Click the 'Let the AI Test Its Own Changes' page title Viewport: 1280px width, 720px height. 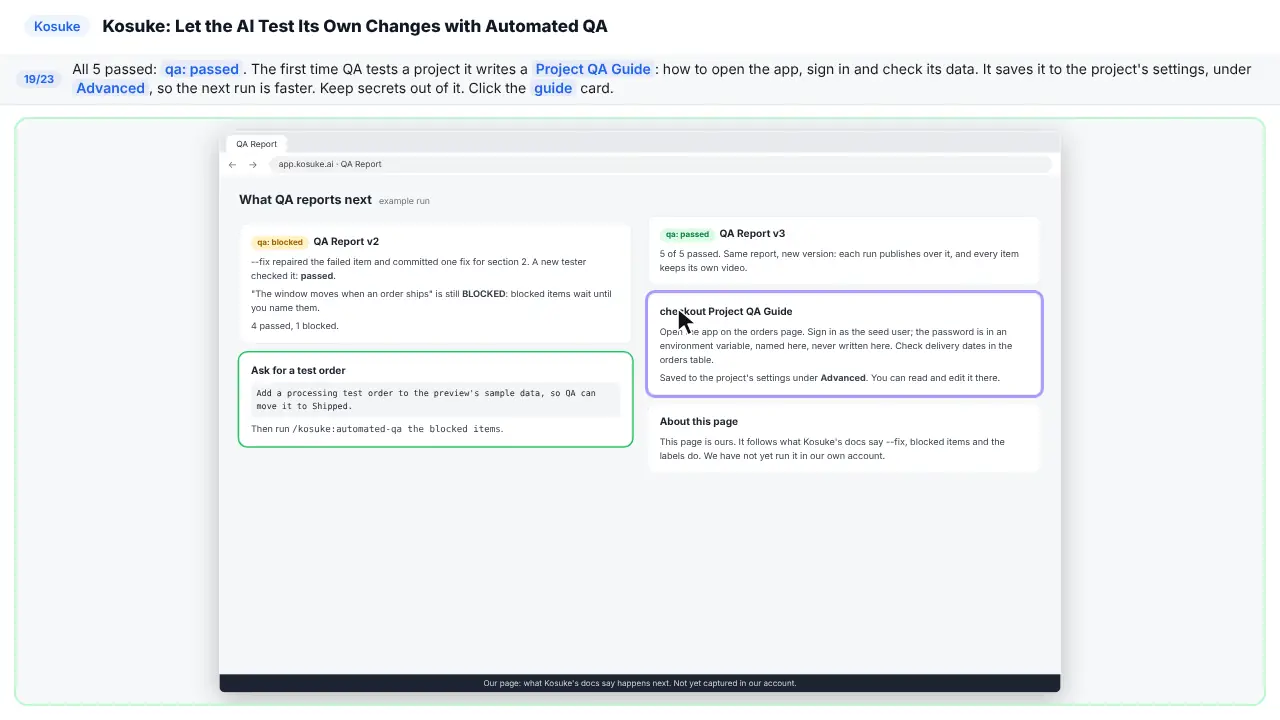pos(355,26)
